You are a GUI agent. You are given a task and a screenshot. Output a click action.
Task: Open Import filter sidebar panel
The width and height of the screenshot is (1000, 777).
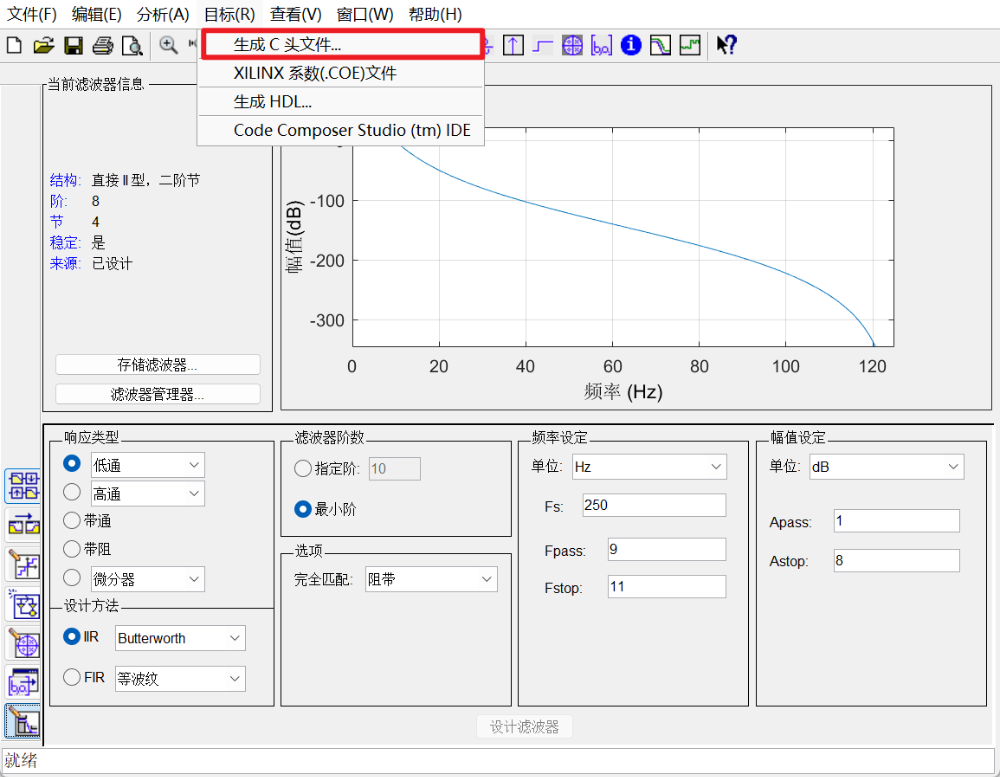(24, 683)
